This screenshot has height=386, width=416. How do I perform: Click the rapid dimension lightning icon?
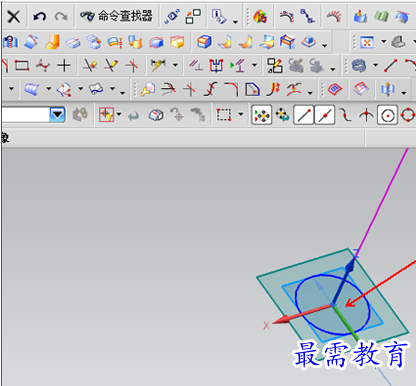(x=158, y=65)
